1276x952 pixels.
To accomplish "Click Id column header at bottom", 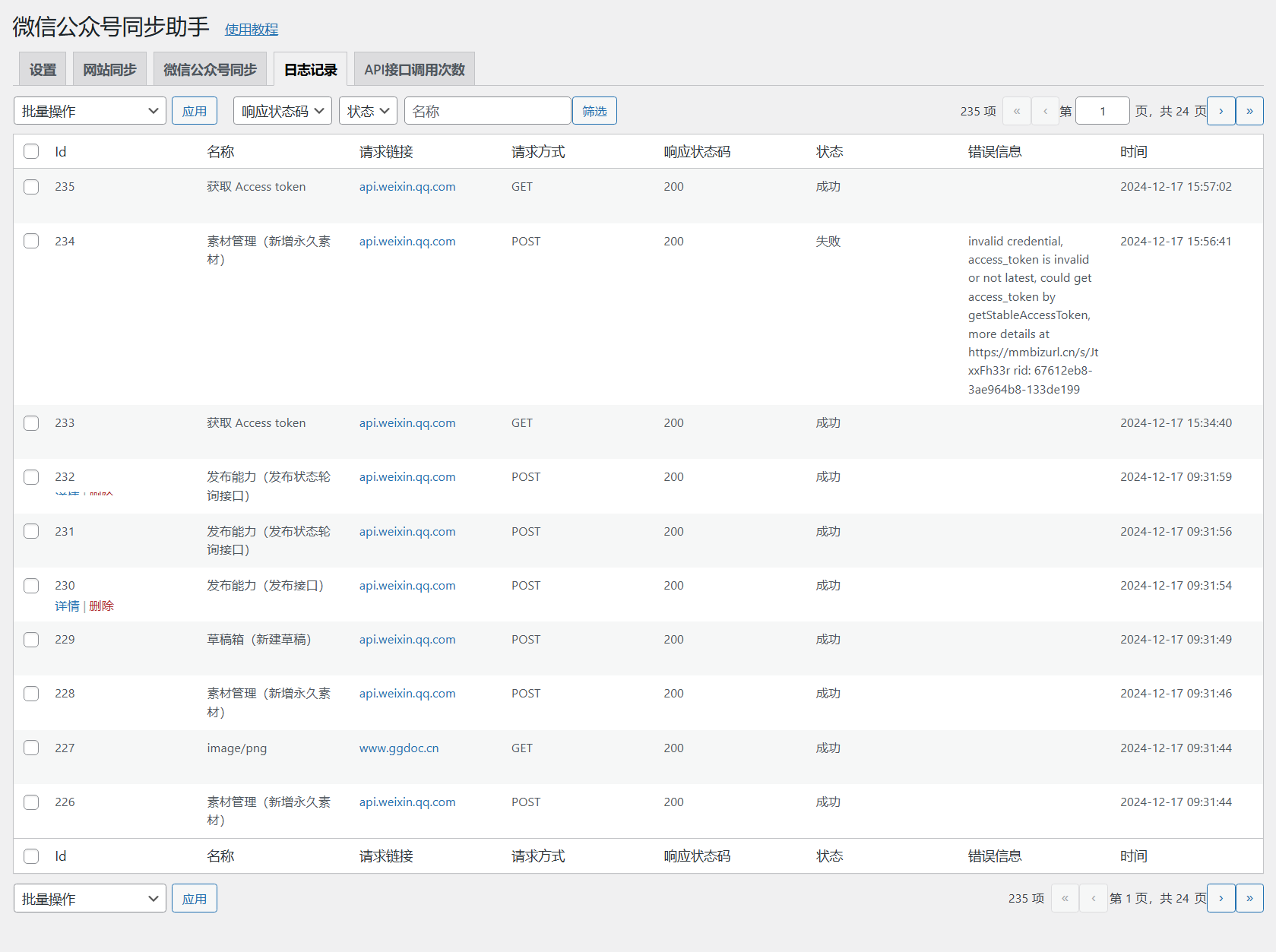I will point(61,856).
